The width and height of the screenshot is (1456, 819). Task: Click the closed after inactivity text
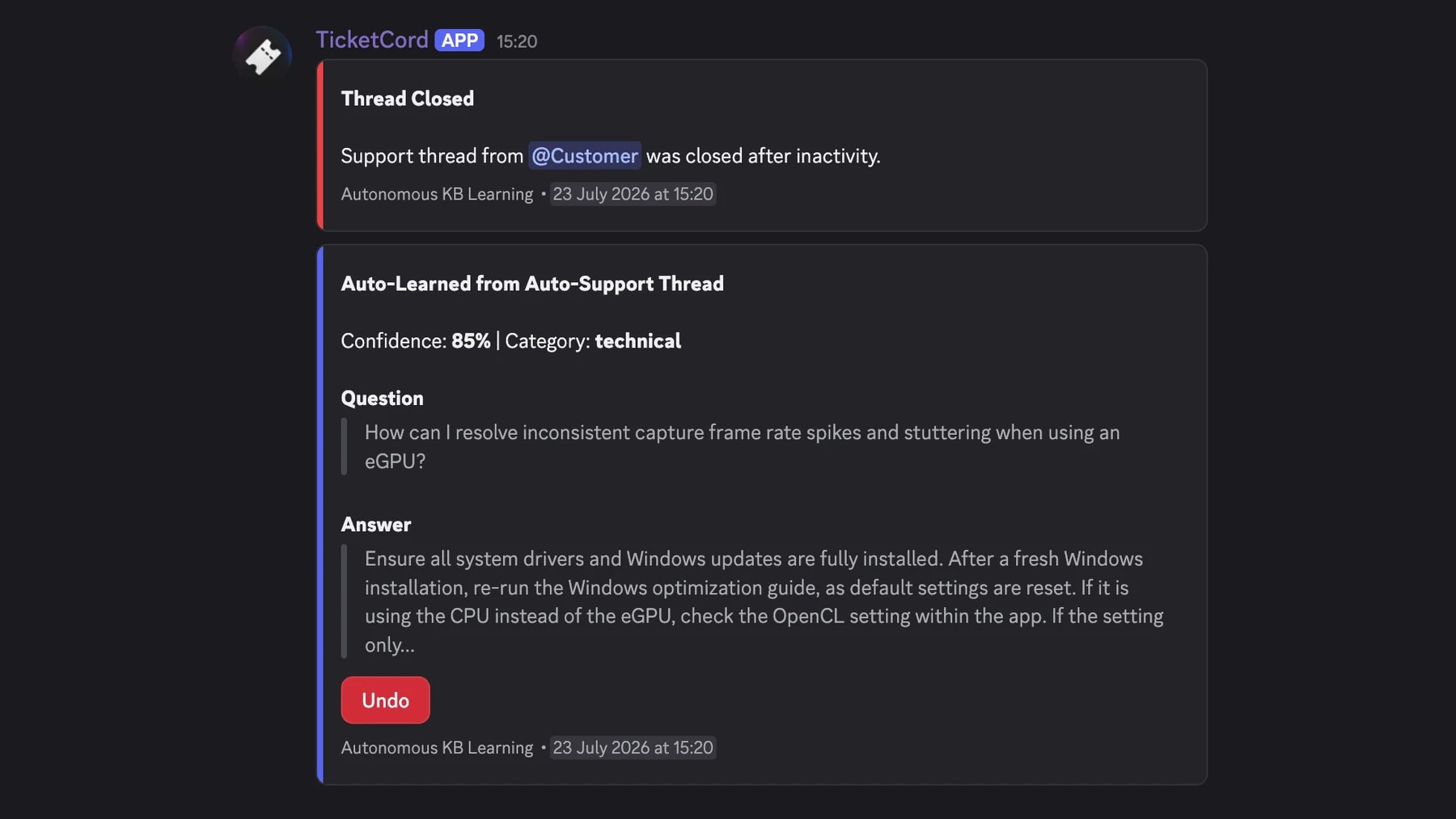[x=763, y=155]
